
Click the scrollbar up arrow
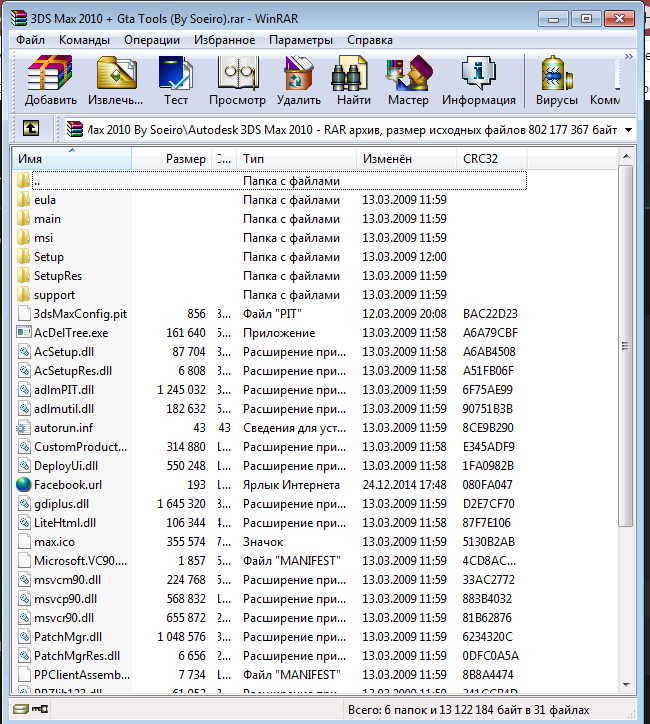click(x=626, y=156)
